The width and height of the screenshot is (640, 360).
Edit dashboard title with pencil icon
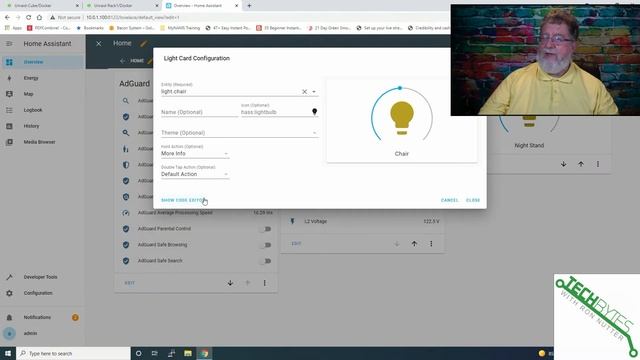pyautogui.click(x=143, y=44)
